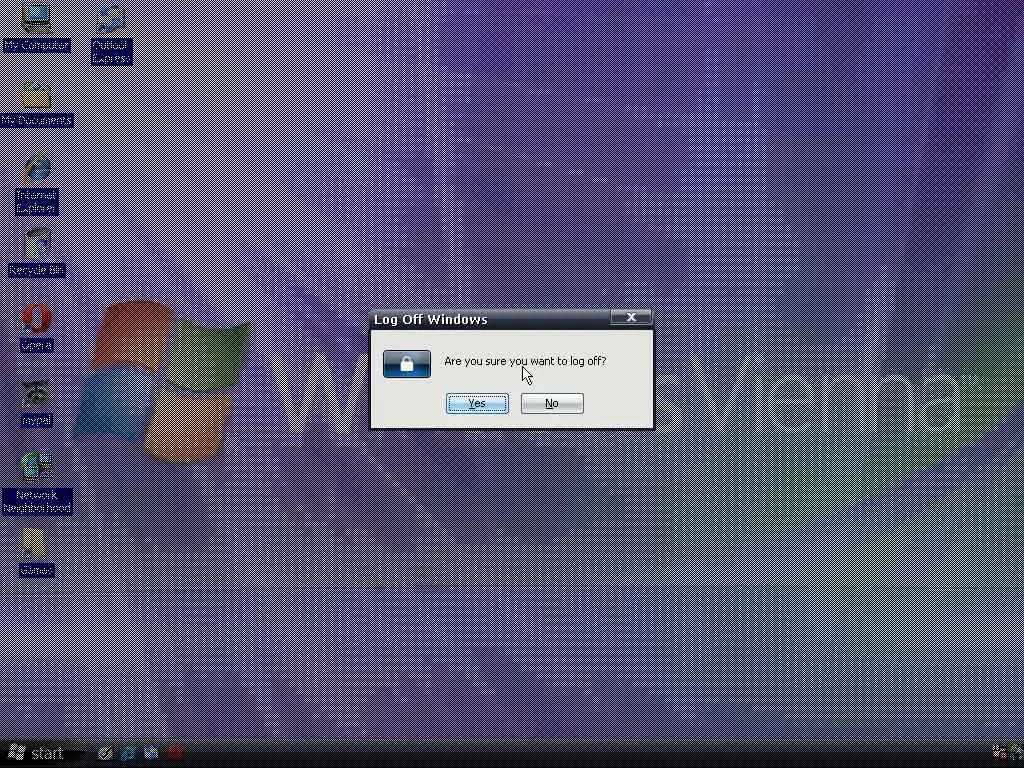Select the My Computer desktop icon
Viewport: 1024px width, 768px height.
(x=36, y=27)
